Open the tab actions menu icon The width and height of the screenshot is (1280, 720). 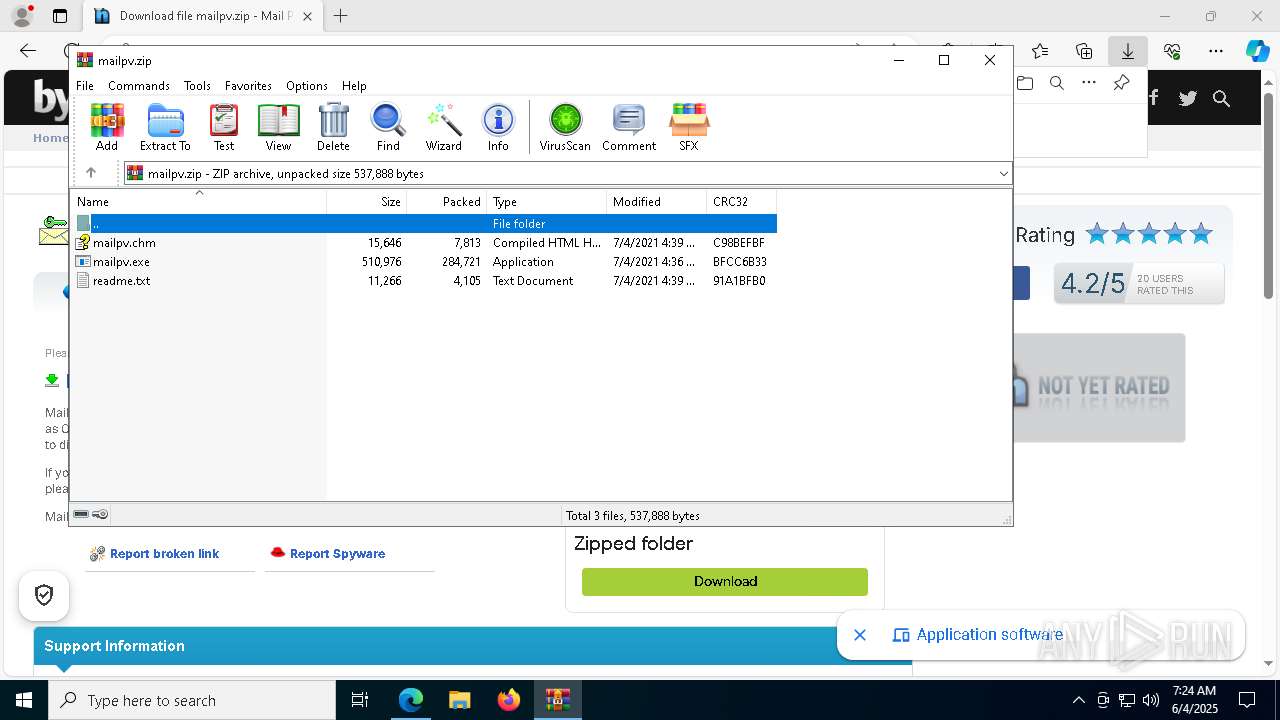click(60, 16)
